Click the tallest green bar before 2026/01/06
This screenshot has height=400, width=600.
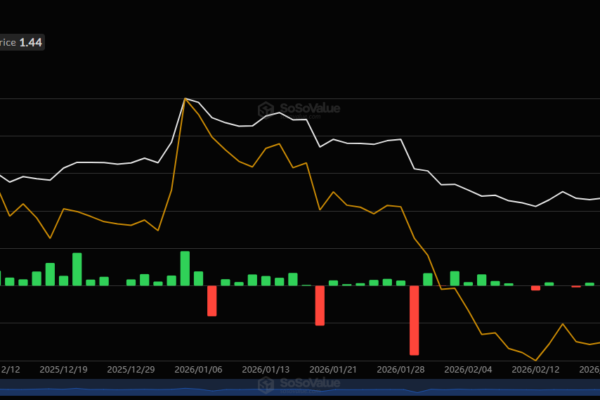[x=185, y=268]
